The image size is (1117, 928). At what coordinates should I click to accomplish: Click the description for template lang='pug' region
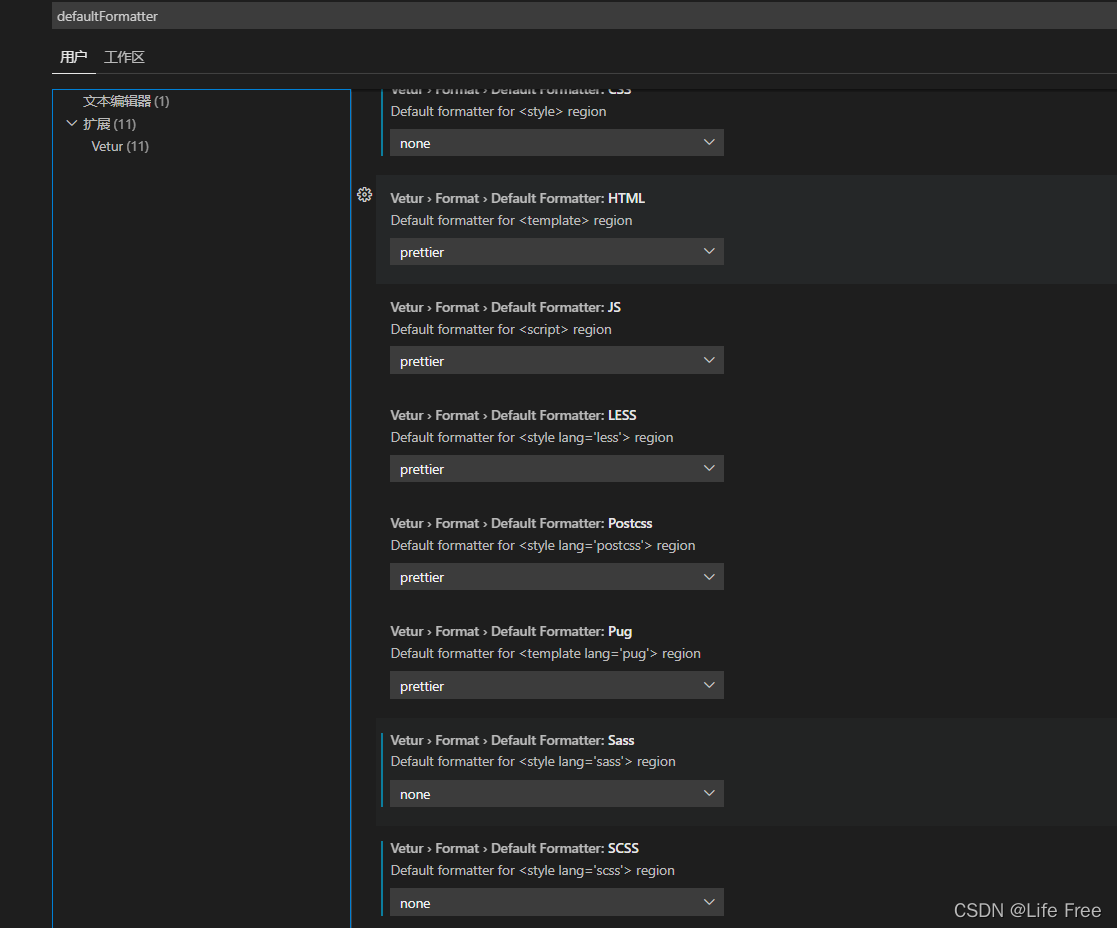(x=545, y=653)
